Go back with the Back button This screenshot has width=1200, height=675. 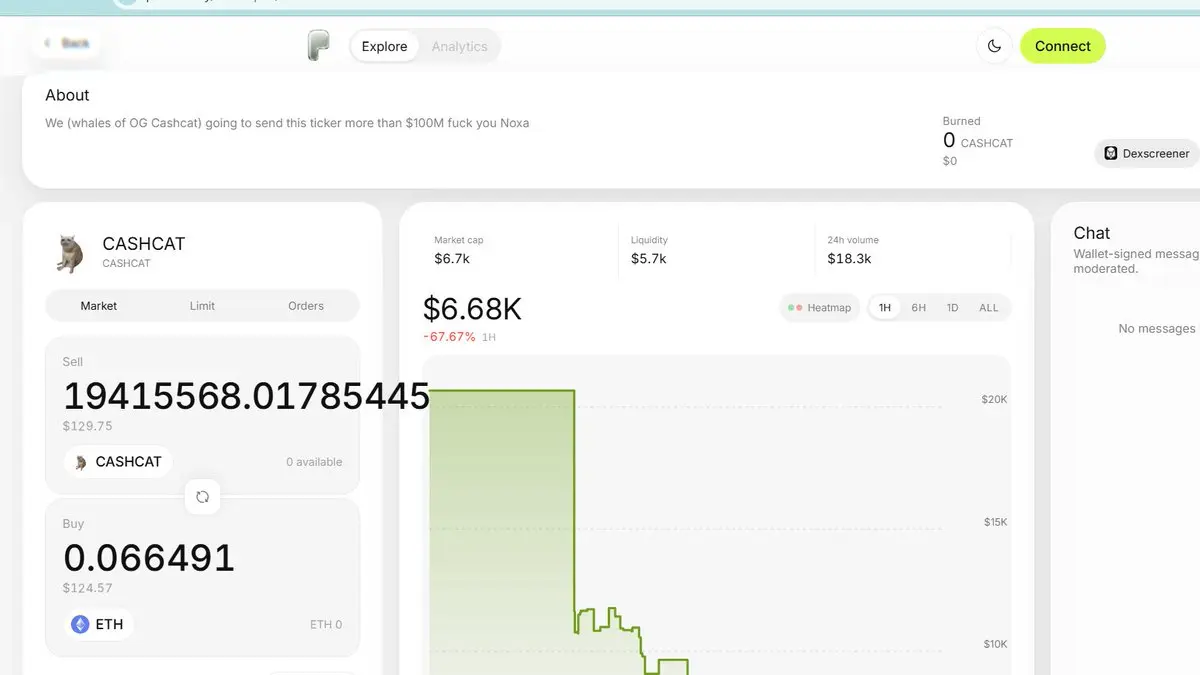click(x=65, y=43)
